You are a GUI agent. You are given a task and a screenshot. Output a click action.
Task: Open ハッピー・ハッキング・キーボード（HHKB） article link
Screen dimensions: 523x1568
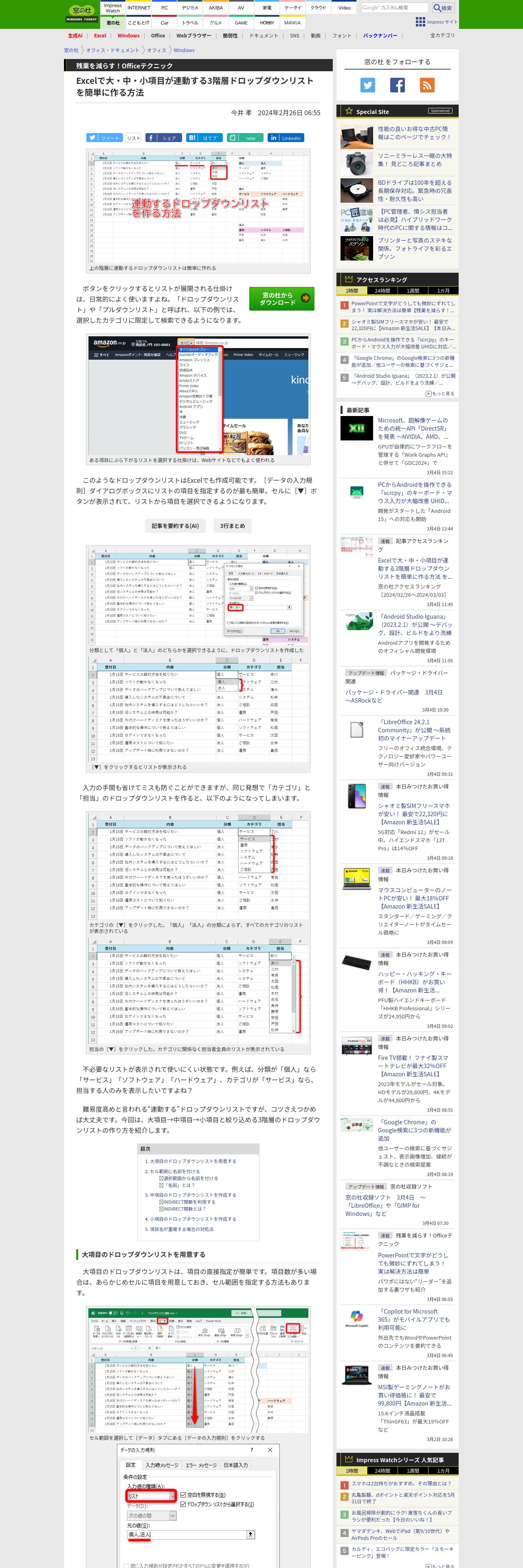[415, 982]
